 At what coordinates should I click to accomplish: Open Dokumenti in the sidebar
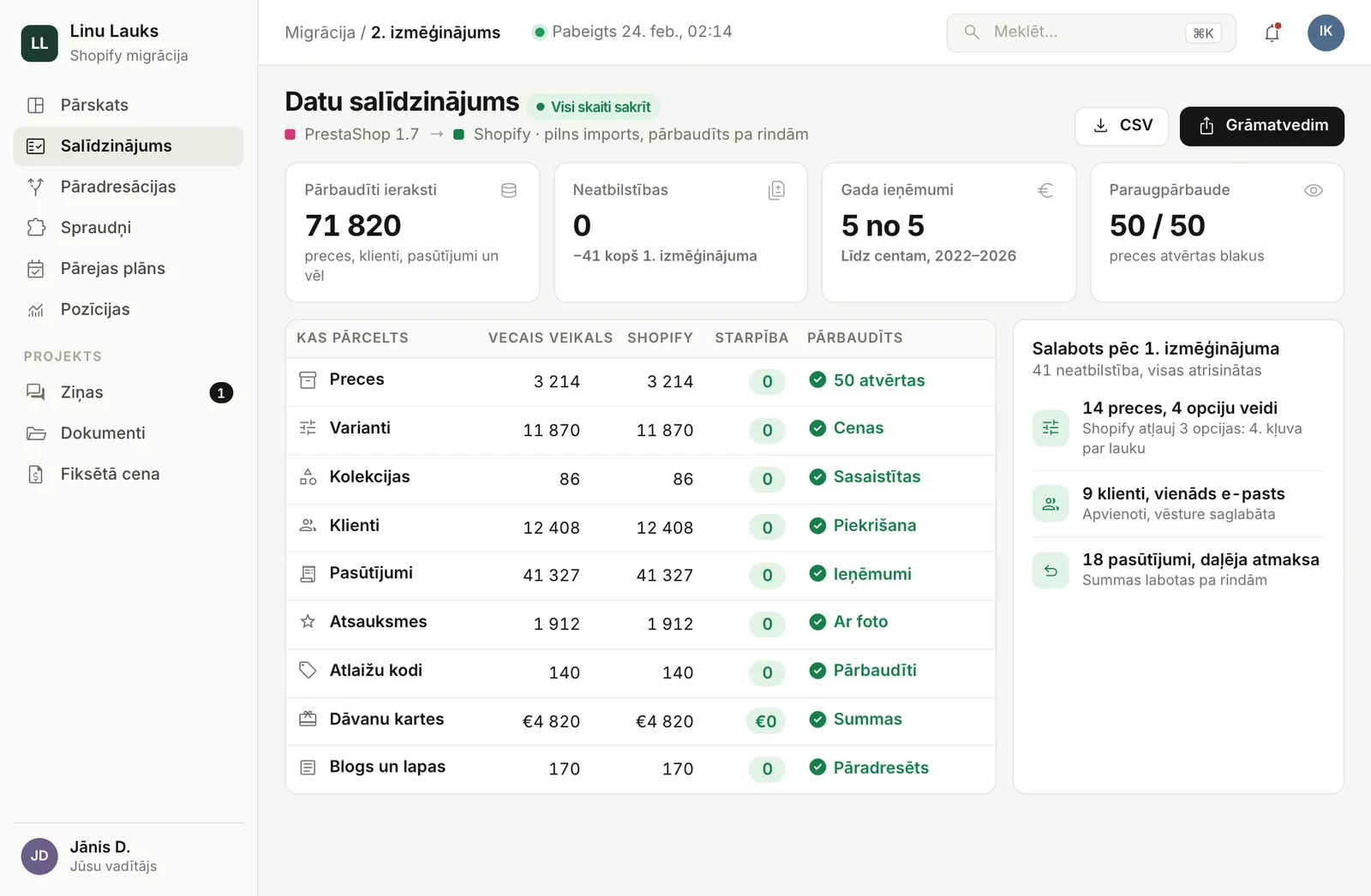coord(129,433)
